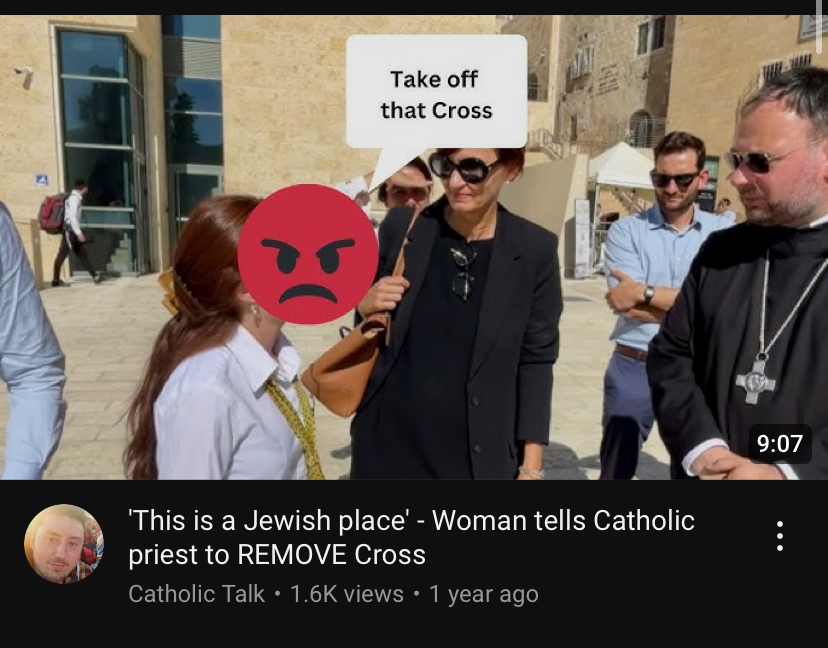Click 'priest to REMOVE Cross' title line
Image resolution: width=828 pixels, height=648 pixels.
click(277, 555)
